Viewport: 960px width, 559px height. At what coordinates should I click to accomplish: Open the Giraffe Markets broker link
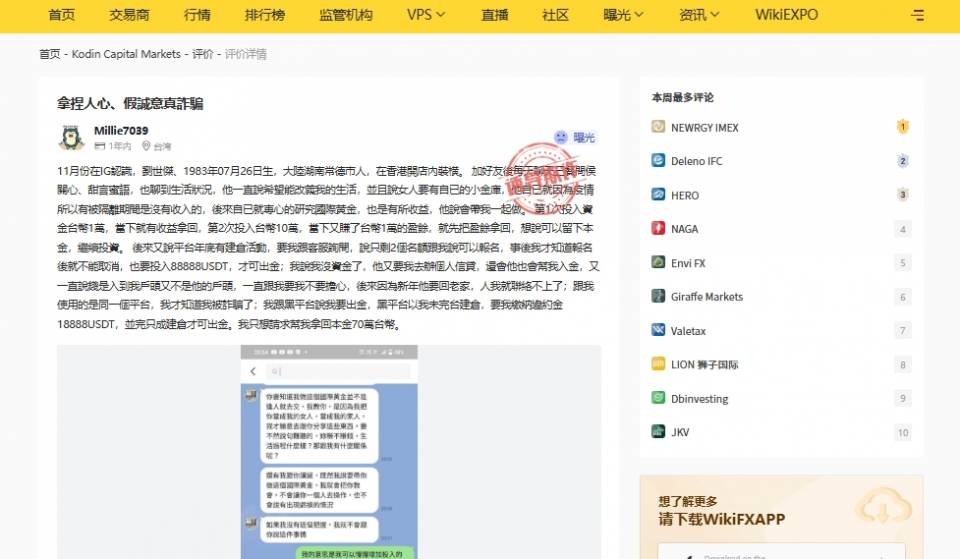(x=707, y=297)
